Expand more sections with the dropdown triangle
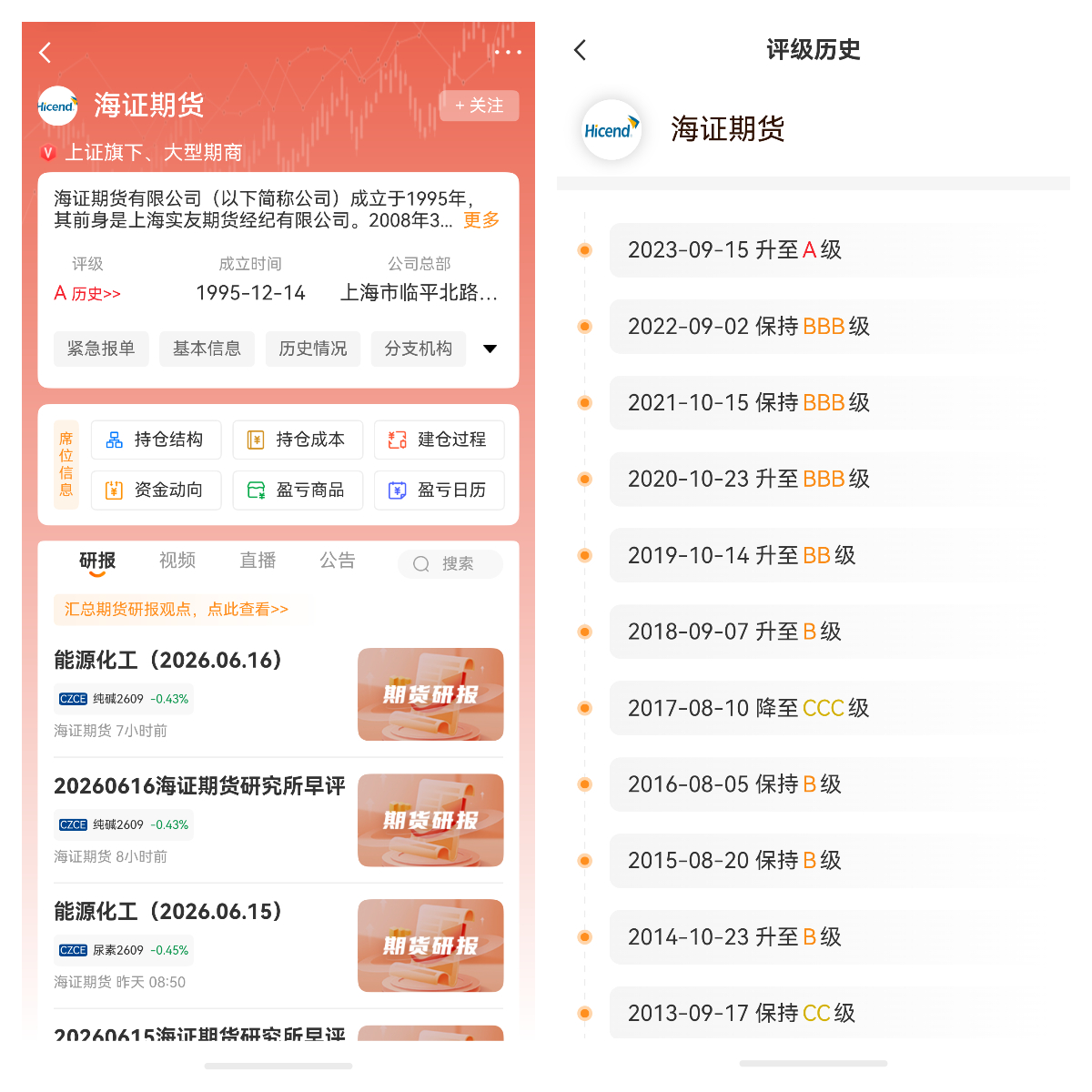Screen dimensions: 1092x1092 pyautogui.click(x=490, y=349)
